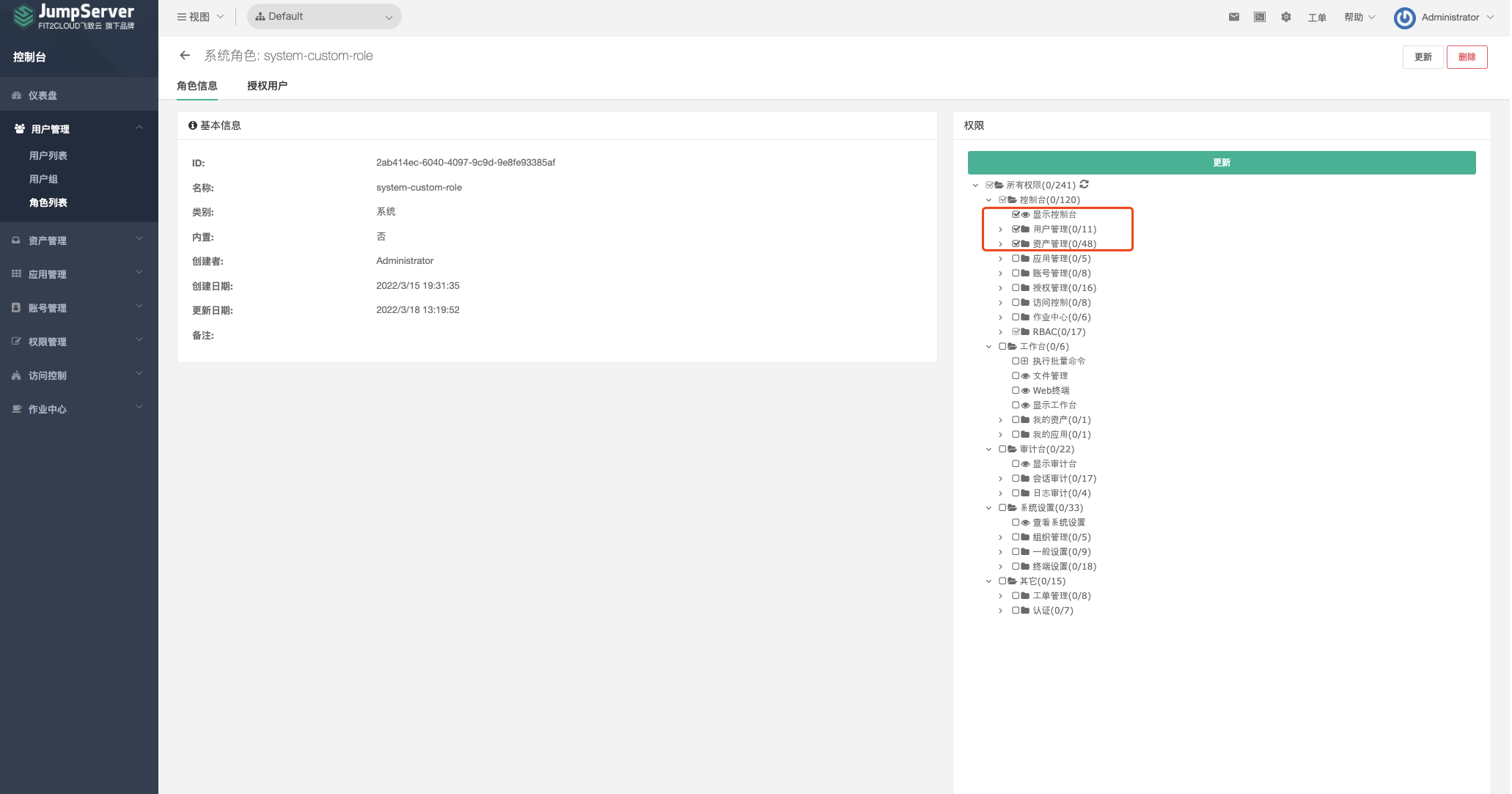Click the settings gear icon in header
The image size is (1512, 794).
(x=1286, y=17)
